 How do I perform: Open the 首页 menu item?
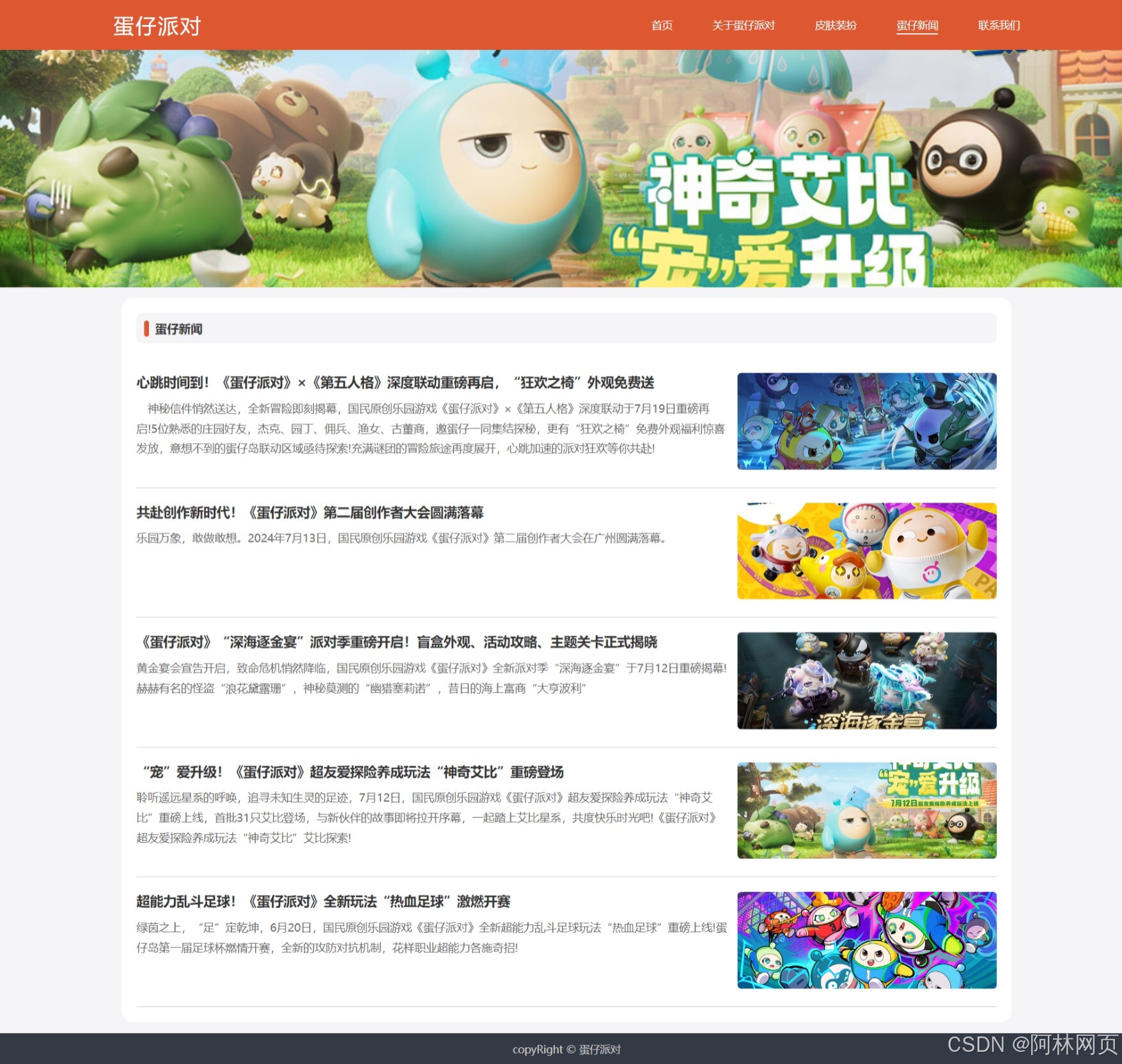(x=662, y=26)
